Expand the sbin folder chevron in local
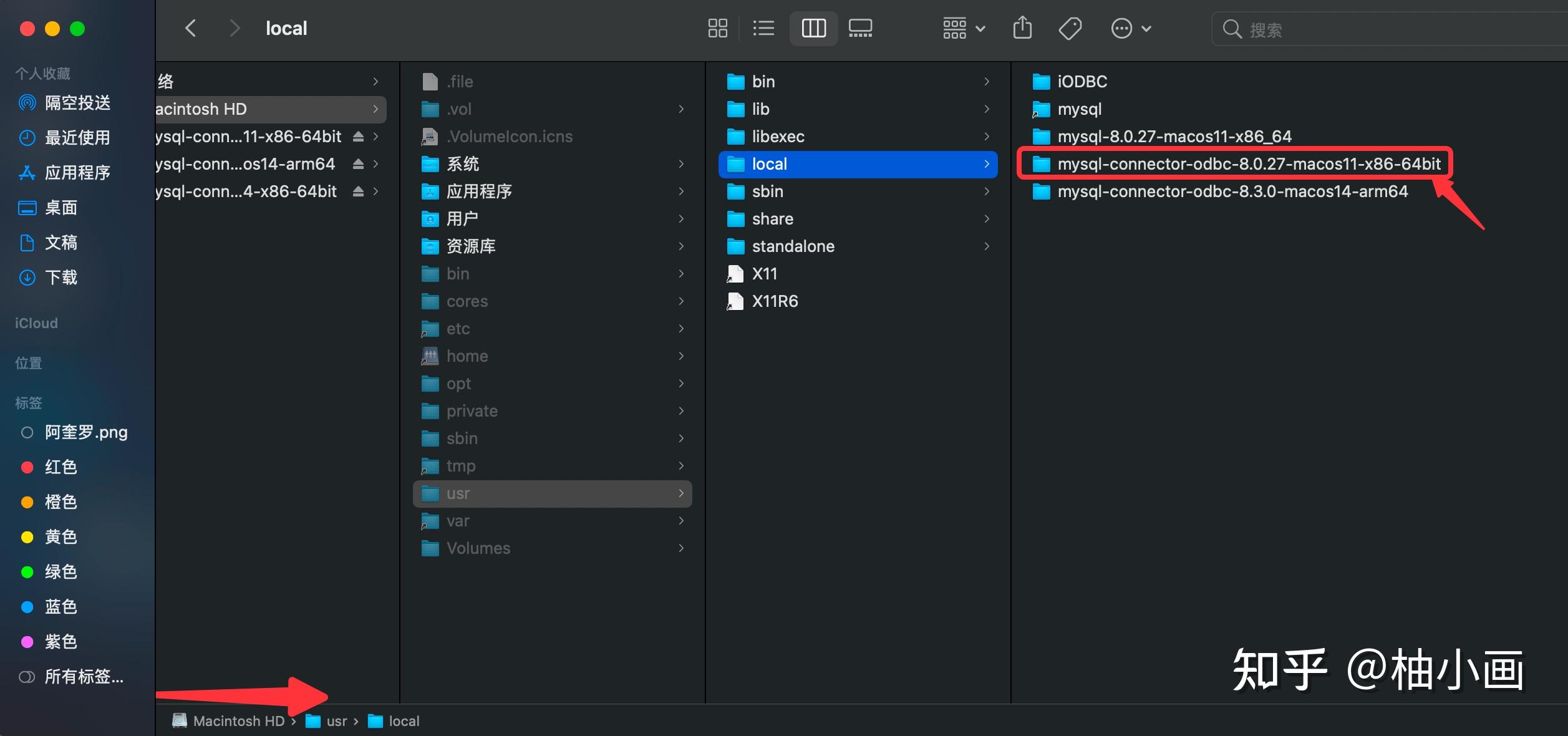Image resolution: width=1568 pixels, height=736 pixels. click(987, 191)
